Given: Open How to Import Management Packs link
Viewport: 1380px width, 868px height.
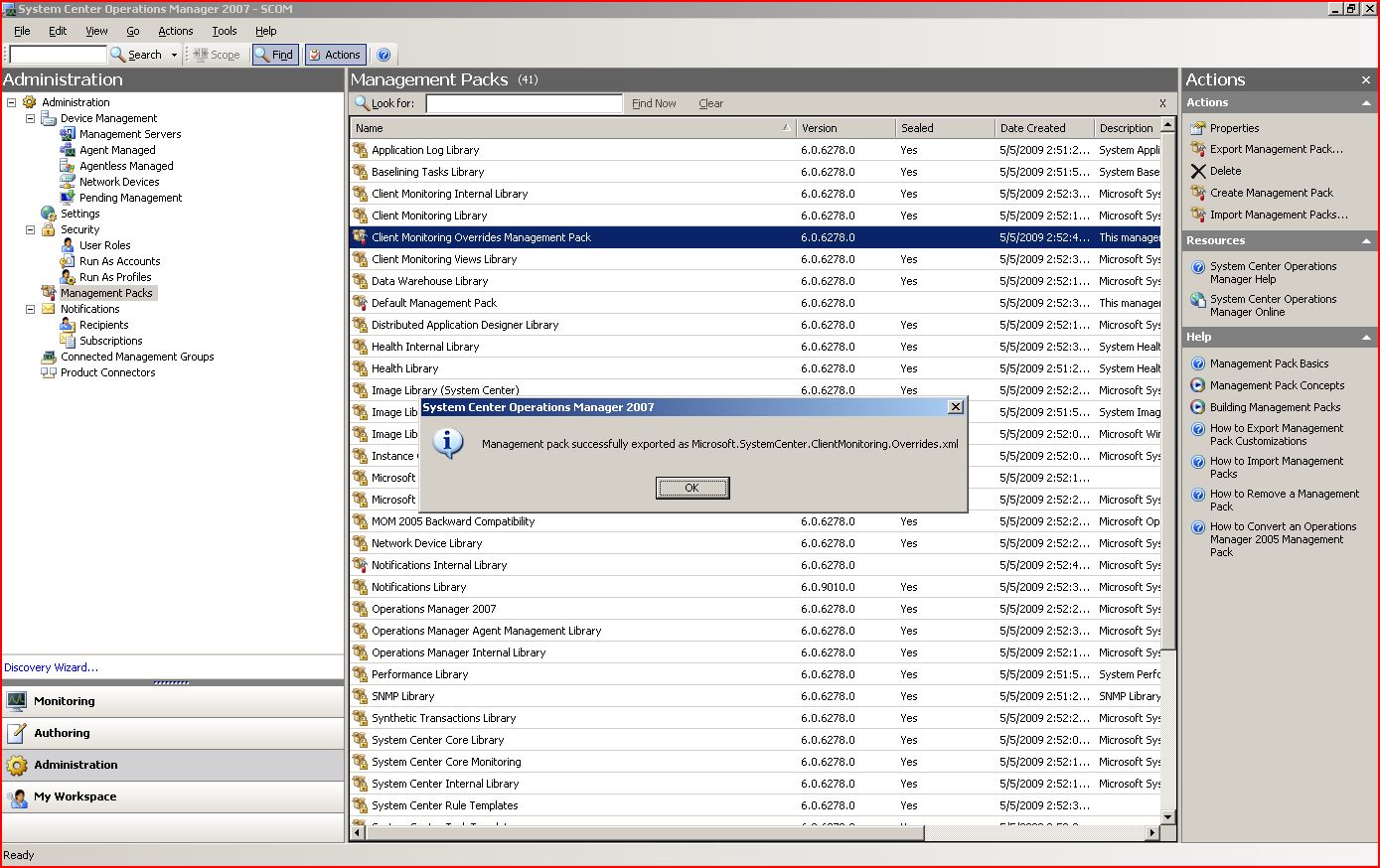Looking at the screenshot, I should (1276, 467).
